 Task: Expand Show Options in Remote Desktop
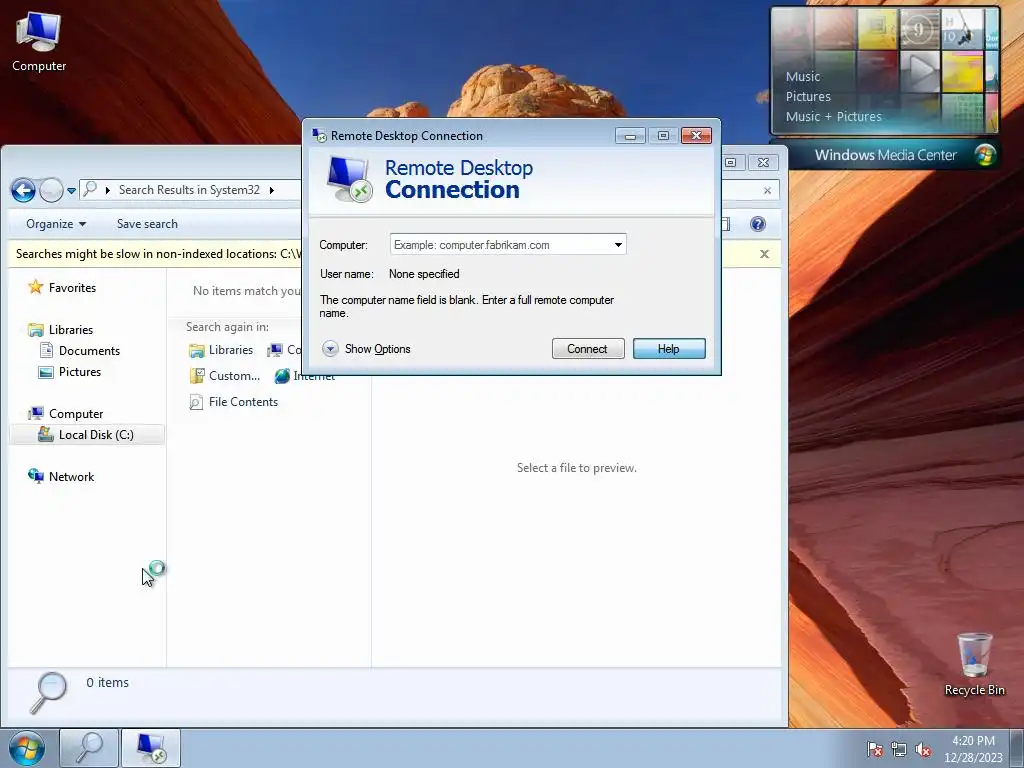point(366,349)
